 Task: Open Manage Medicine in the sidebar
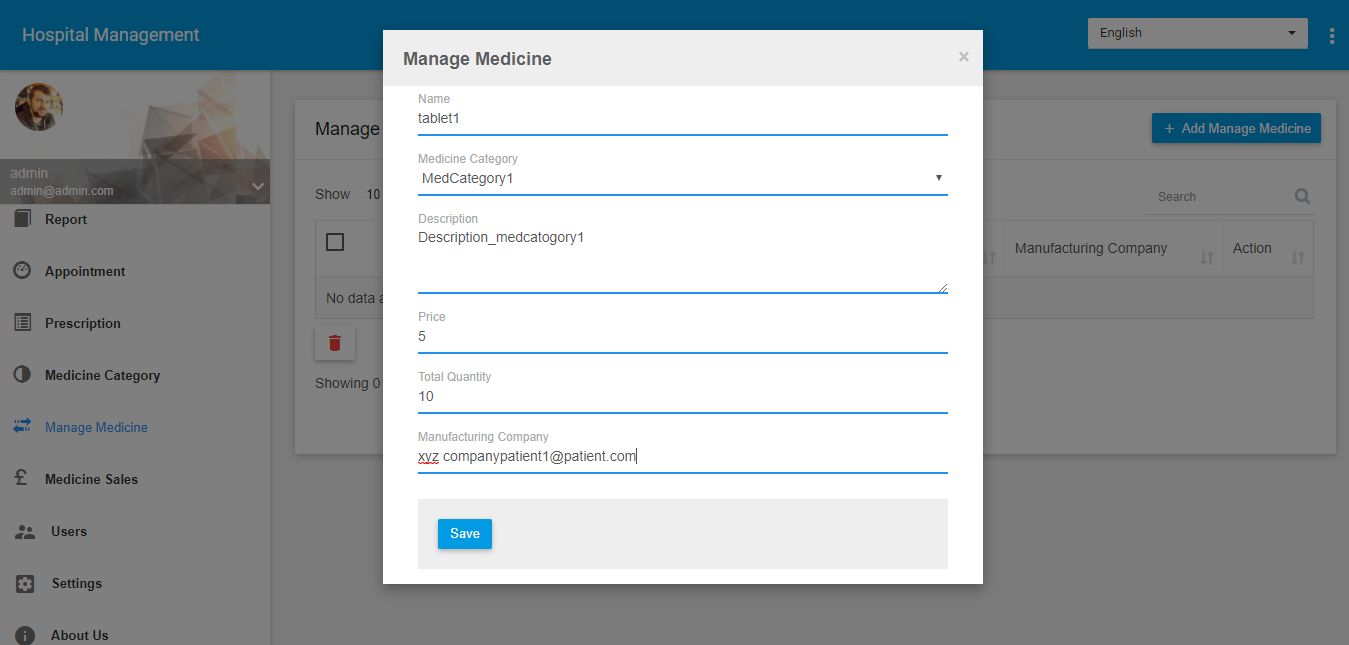click(96, 427)
